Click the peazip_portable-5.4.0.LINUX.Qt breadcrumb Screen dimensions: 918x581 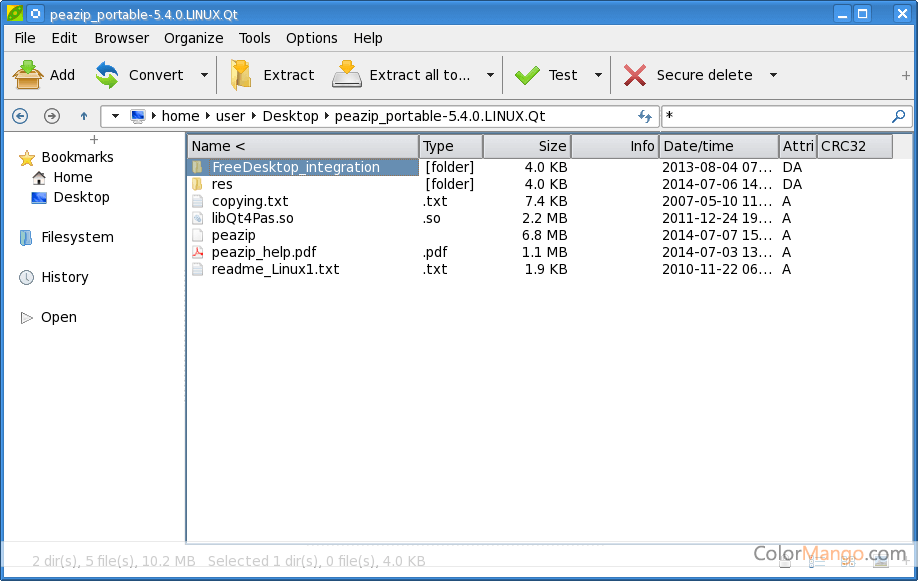coord(440,116)
